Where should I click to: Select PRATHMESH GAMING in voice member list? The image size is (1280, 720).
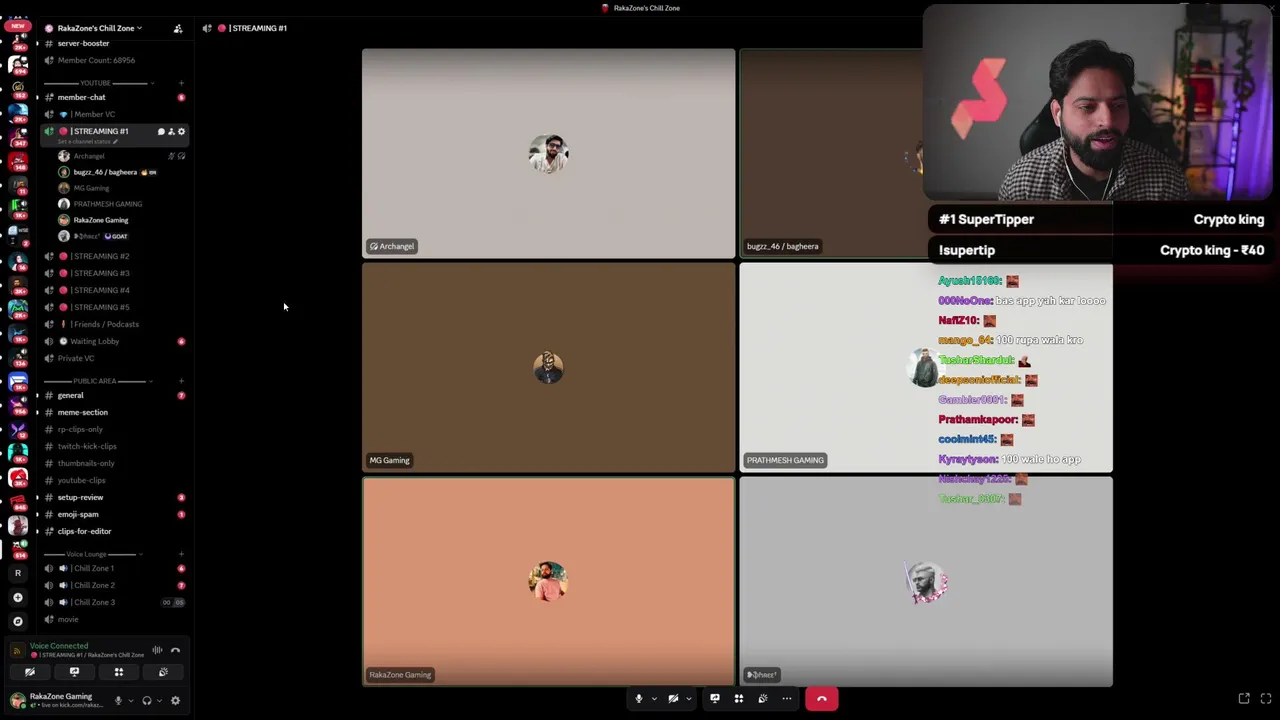coord(107,204)
